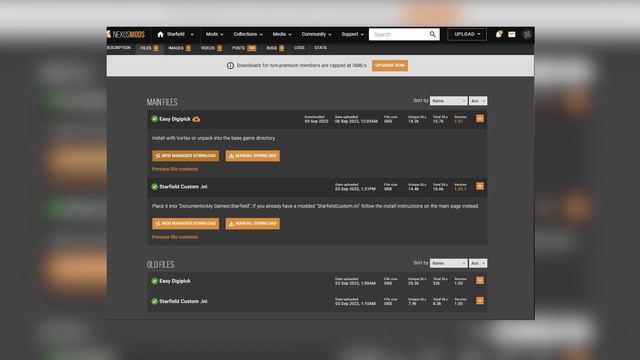
Task: Switch to the Description tab
Action: (119, 48)
